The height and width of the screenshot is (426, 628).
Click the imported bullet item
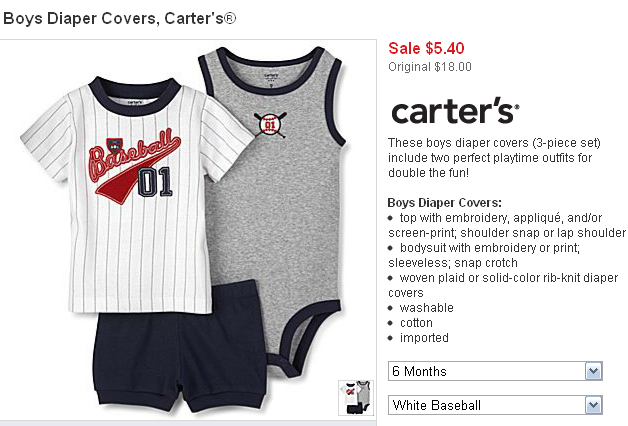pyautogui.click(x=424, y=338)
